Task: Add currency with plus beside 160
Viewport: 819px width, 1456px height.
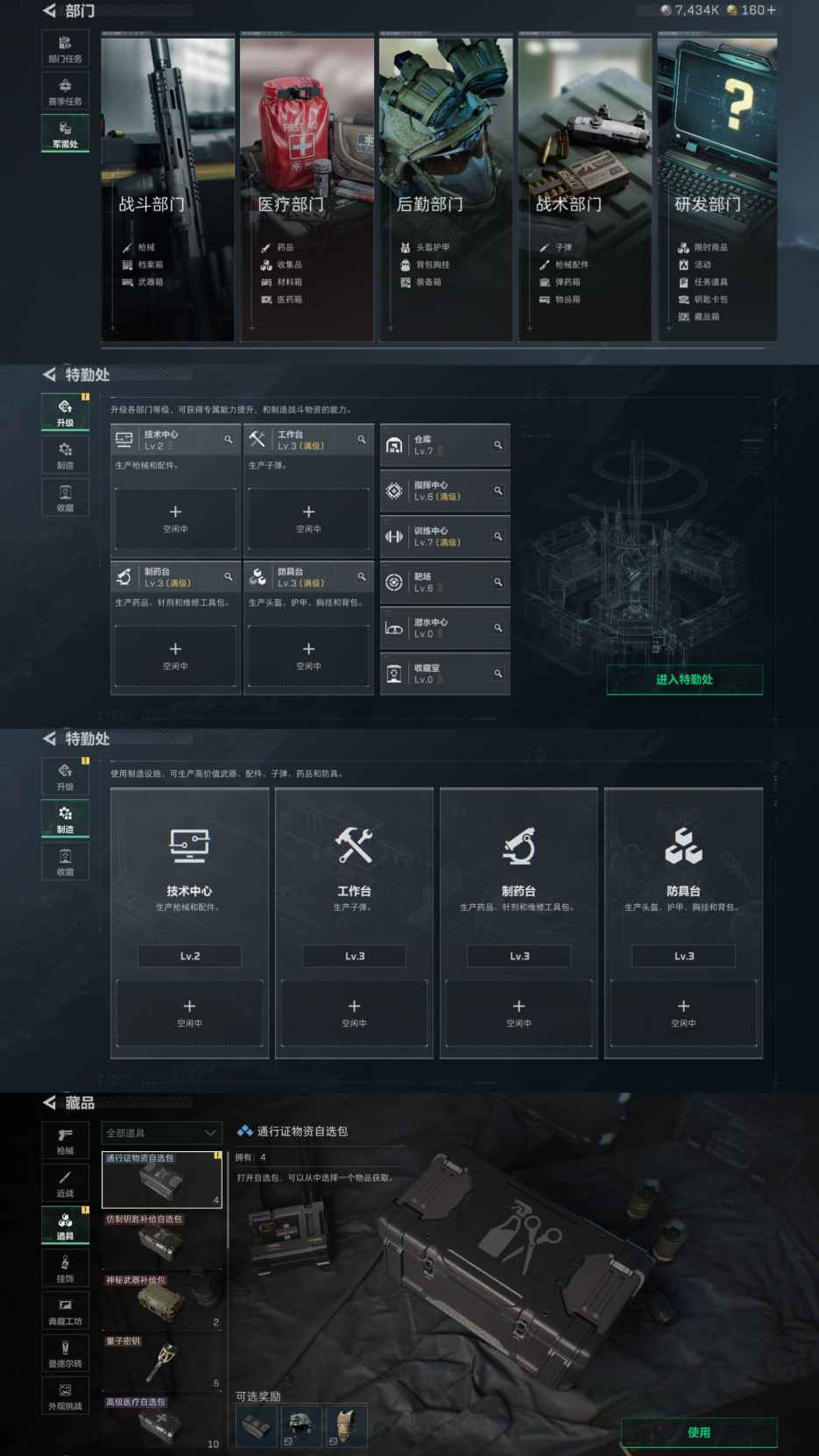Action: click(771, 10)
